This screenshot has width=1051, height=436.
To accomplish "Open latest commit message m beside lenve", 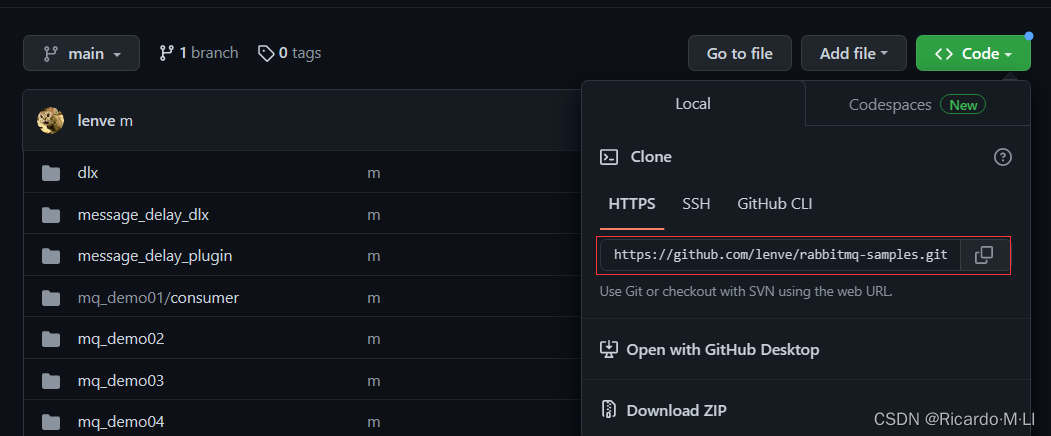I will click(126, 121).
